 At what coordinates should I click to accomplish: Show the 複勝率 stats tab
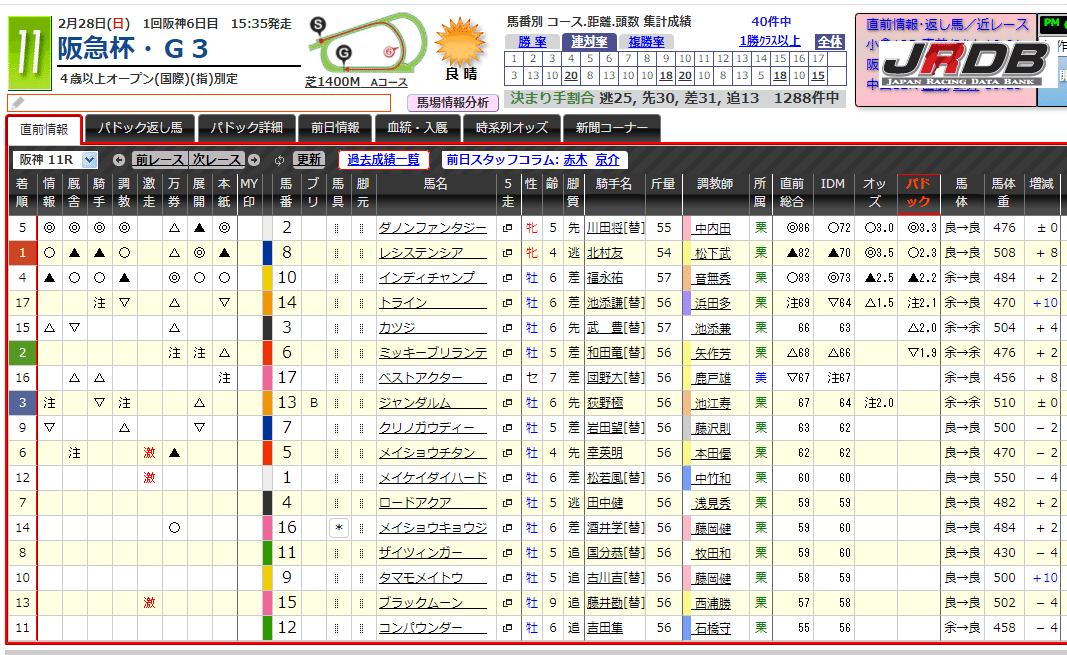click(646, 42)
